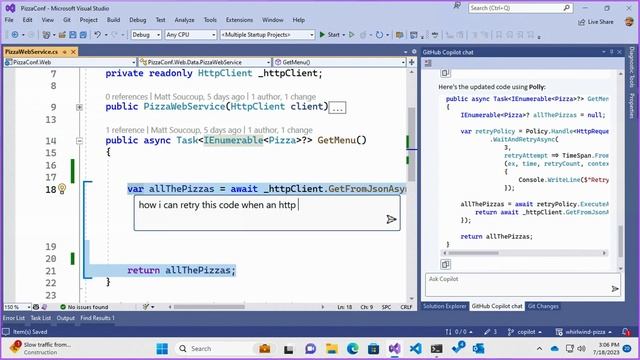The width and height of the screenshot is (640, 360).
Task: Open Visual Studio Code from the taskbar
Action: pyautogui.click(x=416, y=349)
